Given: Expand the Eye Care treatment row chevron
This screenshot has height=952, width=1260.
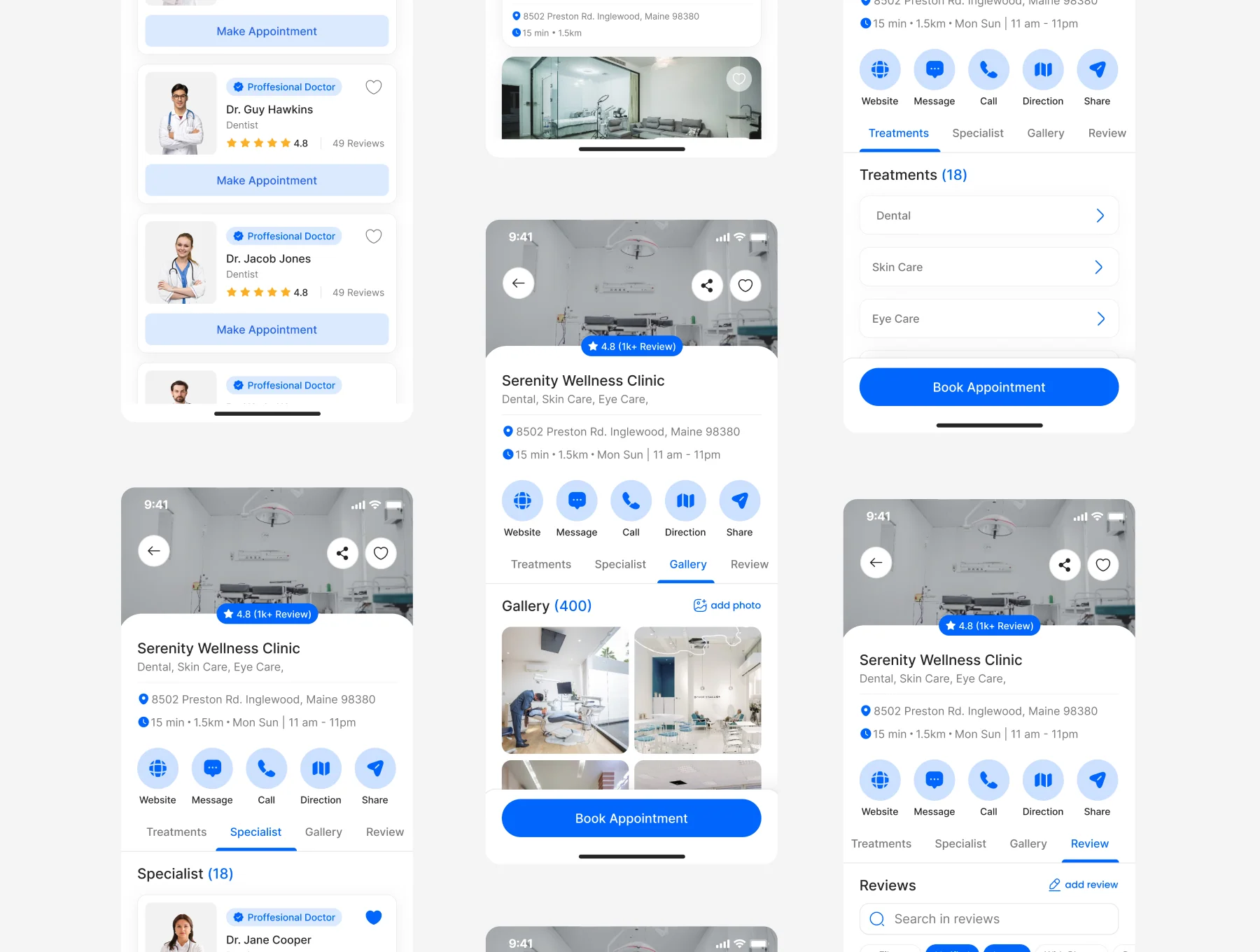Looking at the screenshot, I should point(1100,318).
